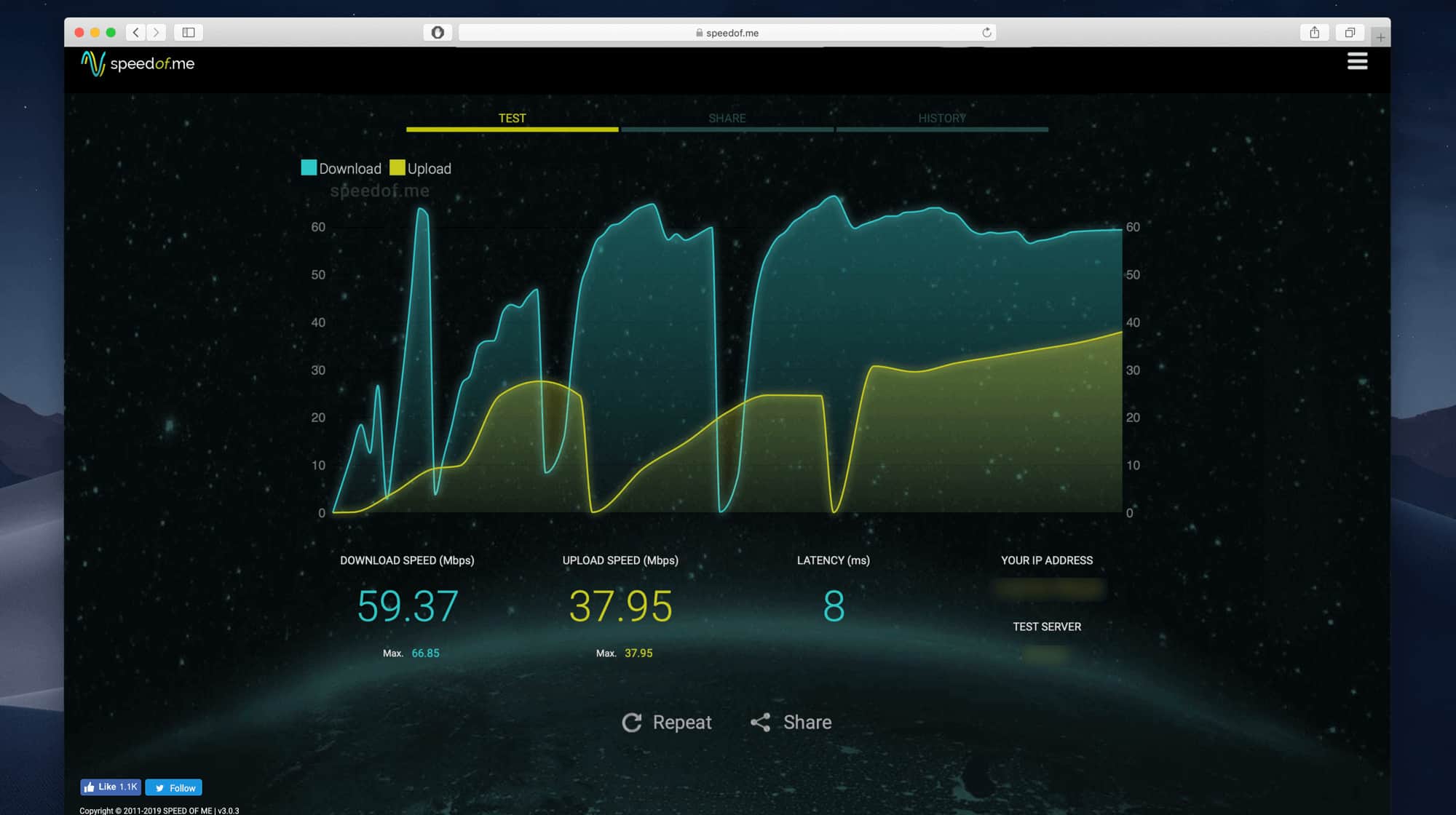Toggle the Safari sidebar icon
This screenshot has width=1456, height=815.
[189, 32]
